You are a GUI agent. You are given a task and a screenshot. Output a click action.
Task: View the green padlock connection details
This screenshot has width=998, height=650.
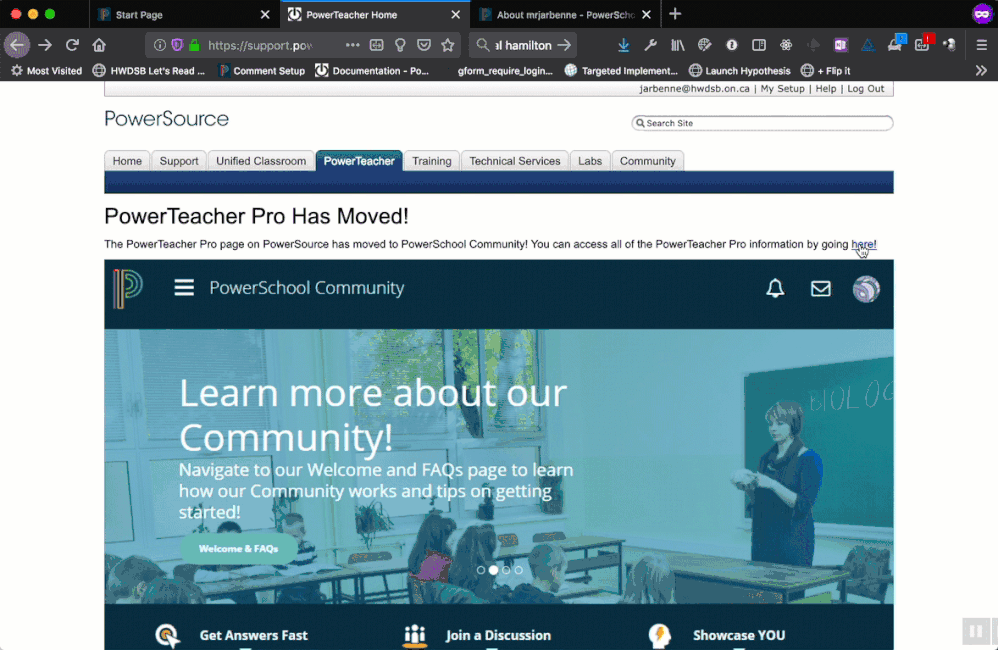pos(194,45)
